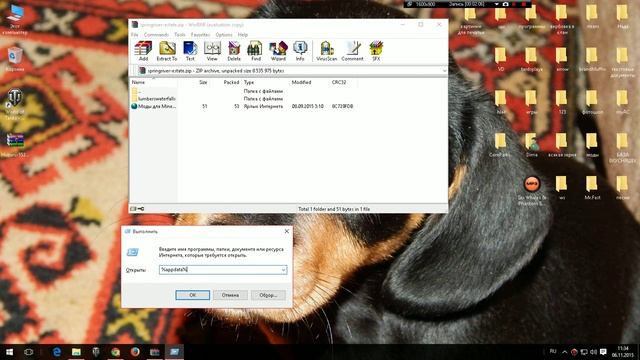This screenshot has height=360, width=640.
Task: Click the SFX toolbar icon
Action: (376, 51)
